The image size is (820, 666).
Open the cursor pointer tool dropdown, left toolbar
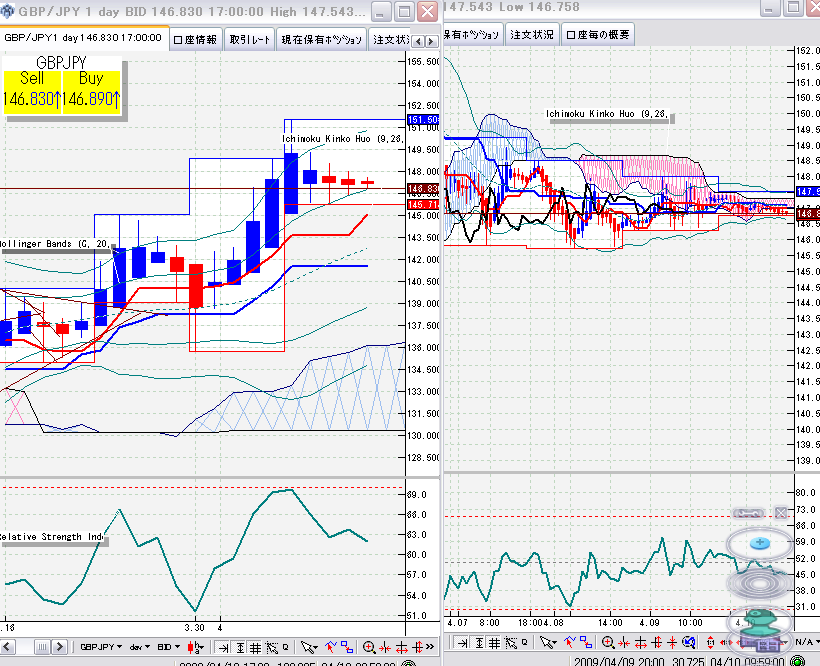tap(309, 648)
